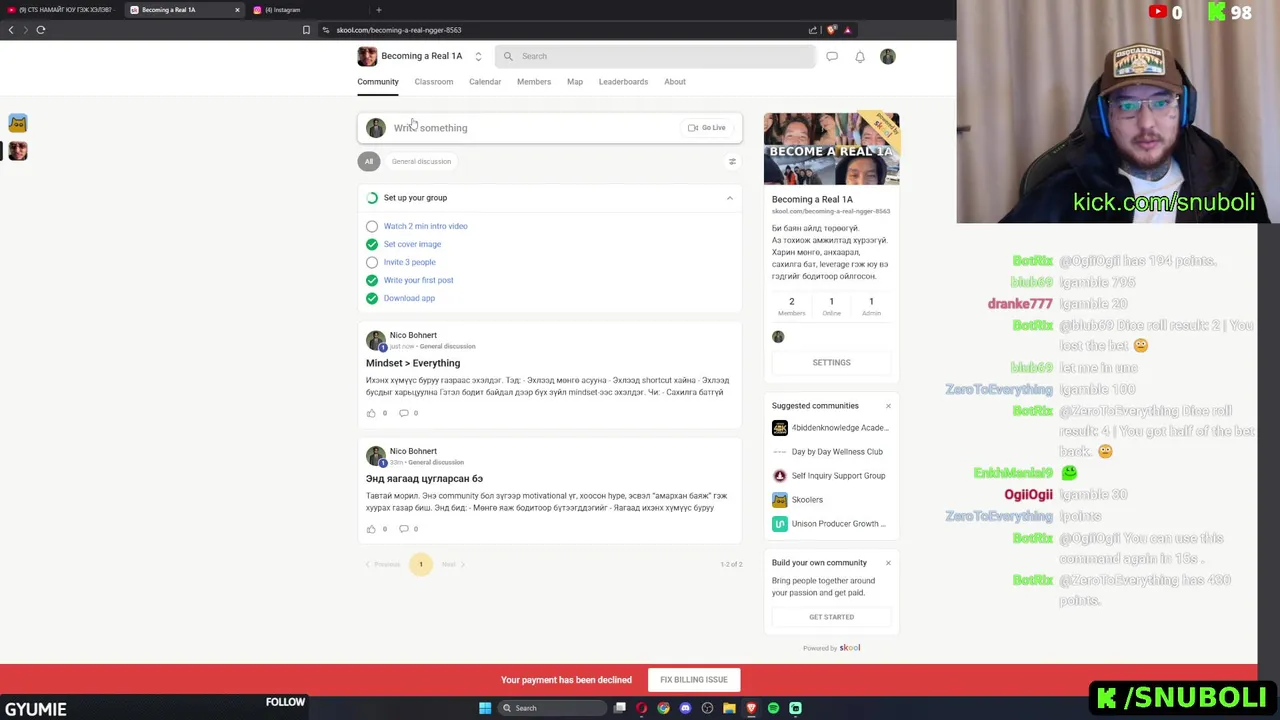Image resolution: width=1280 pixels, height=720 pixels.
Task: Check off Invite 3 people step
Action: (372, 262)
